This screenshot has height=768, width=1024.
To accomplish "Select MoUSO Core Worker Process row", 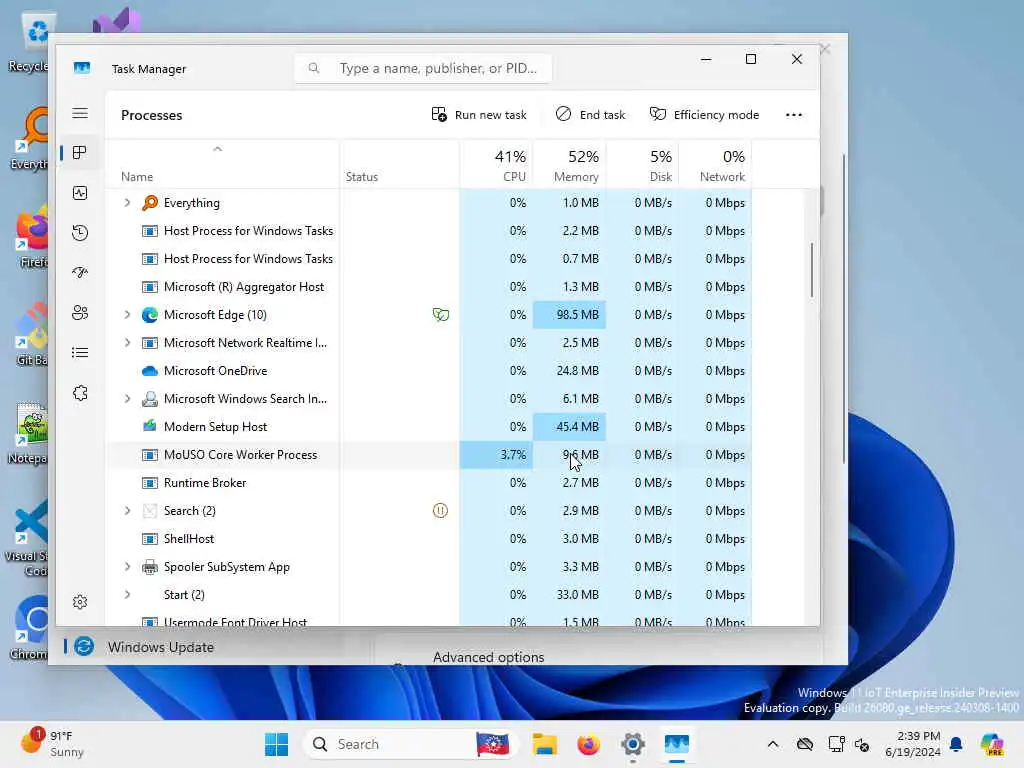I will [x=428, y=455].
